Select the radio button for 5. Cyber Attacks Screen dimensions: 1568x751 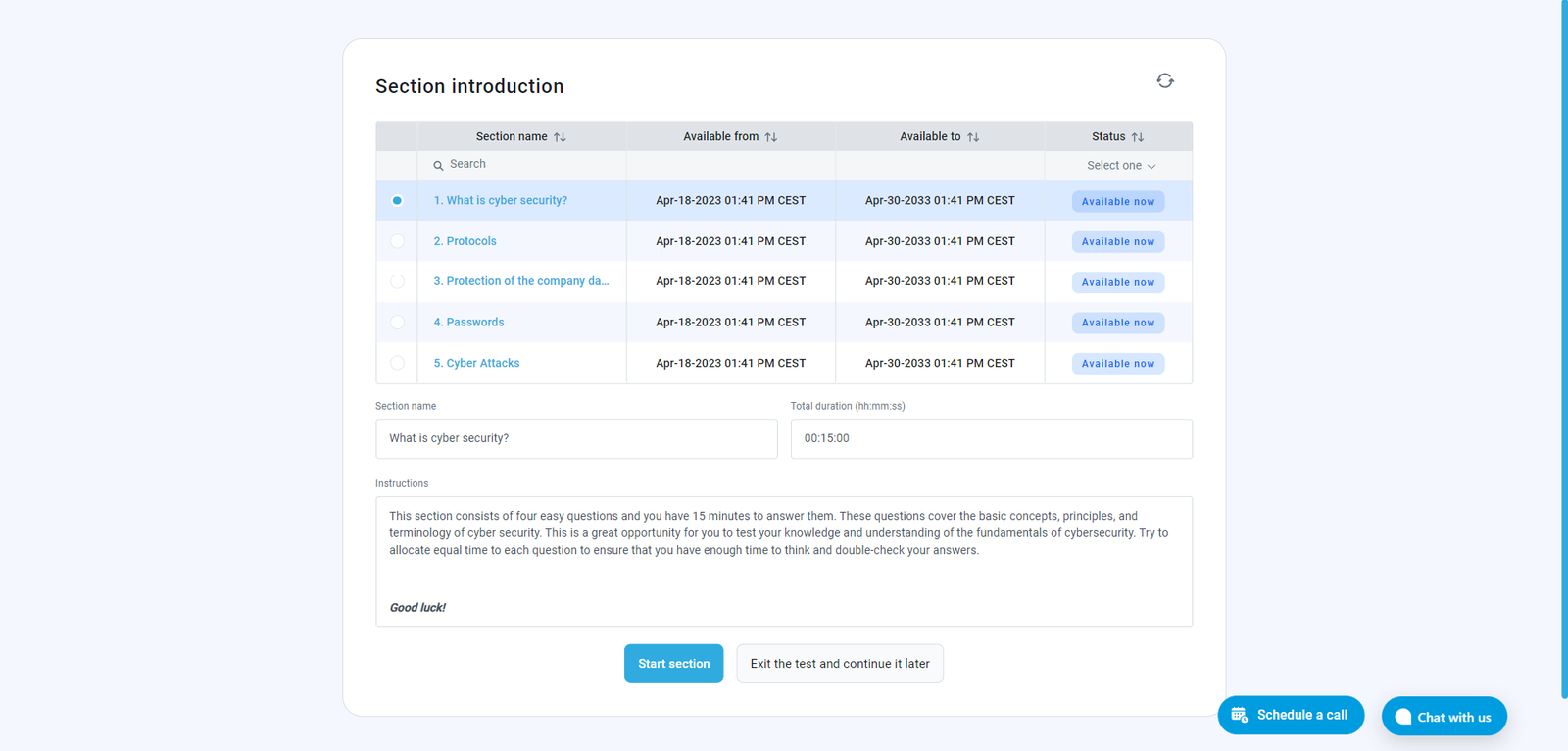point(397,363)
